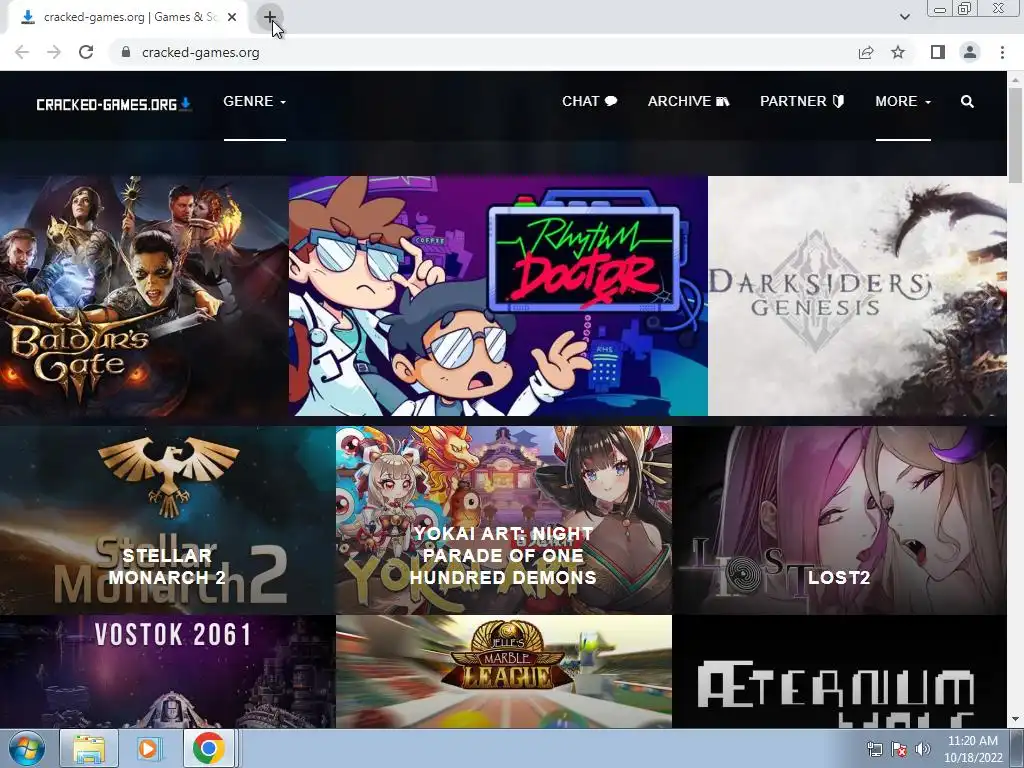
Task: Open site search magnifier
Action: point(967,101)
